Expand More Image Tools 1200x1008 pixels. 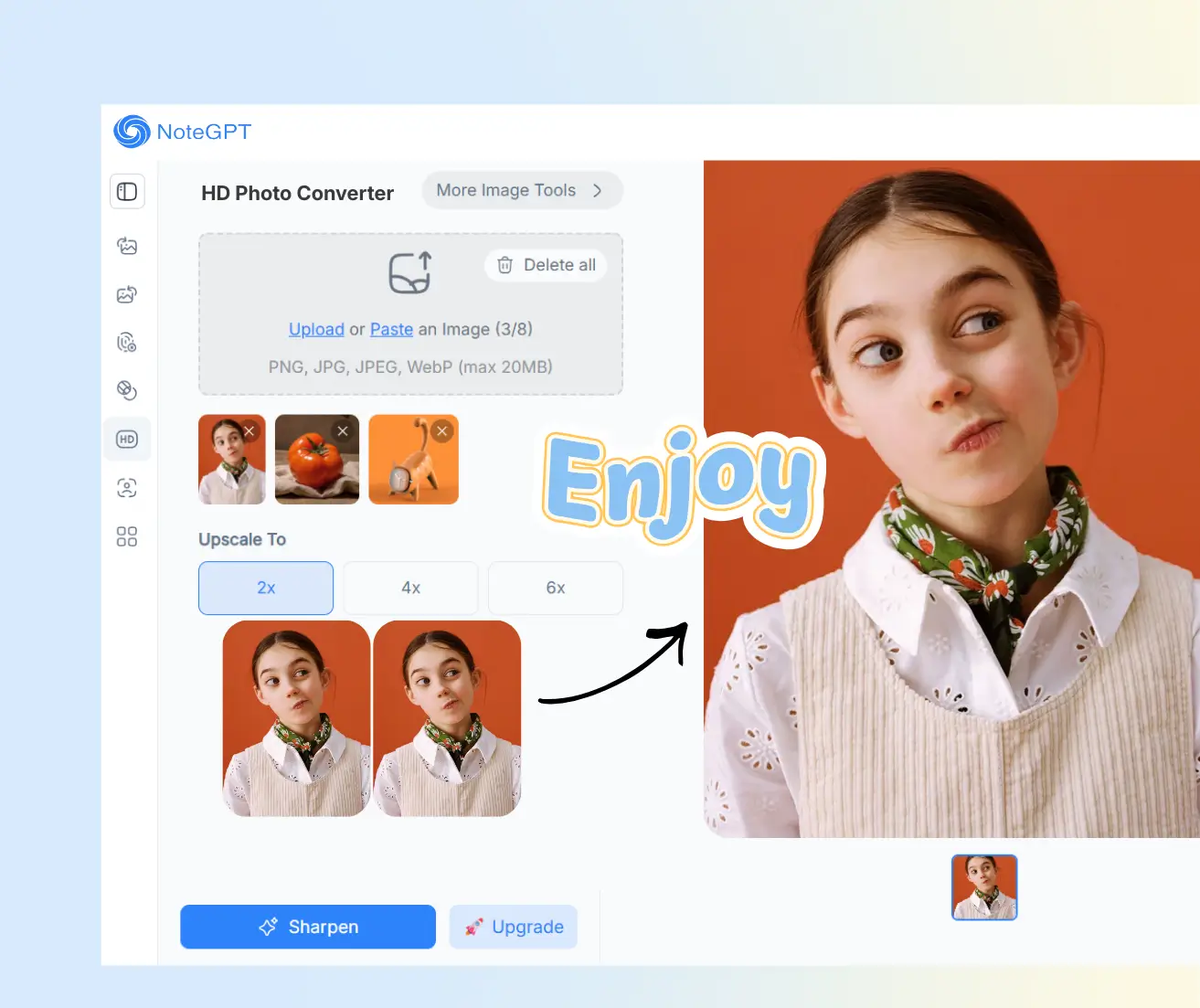[521, 190]
